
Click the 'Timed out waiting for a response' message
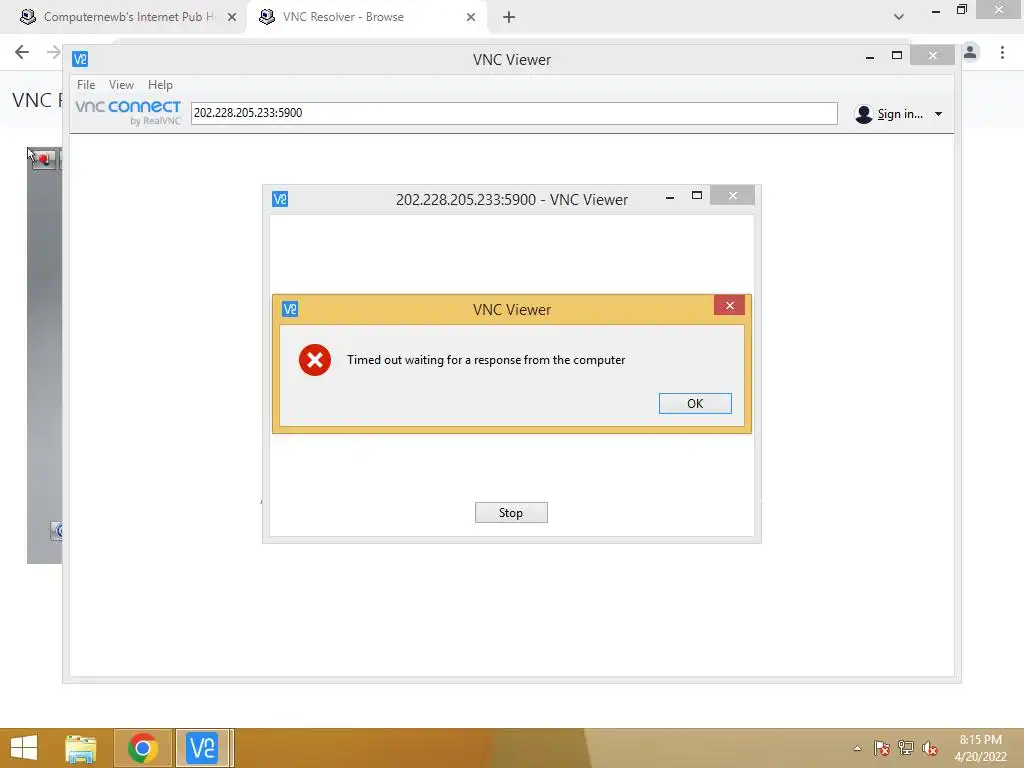coord(486,360)
